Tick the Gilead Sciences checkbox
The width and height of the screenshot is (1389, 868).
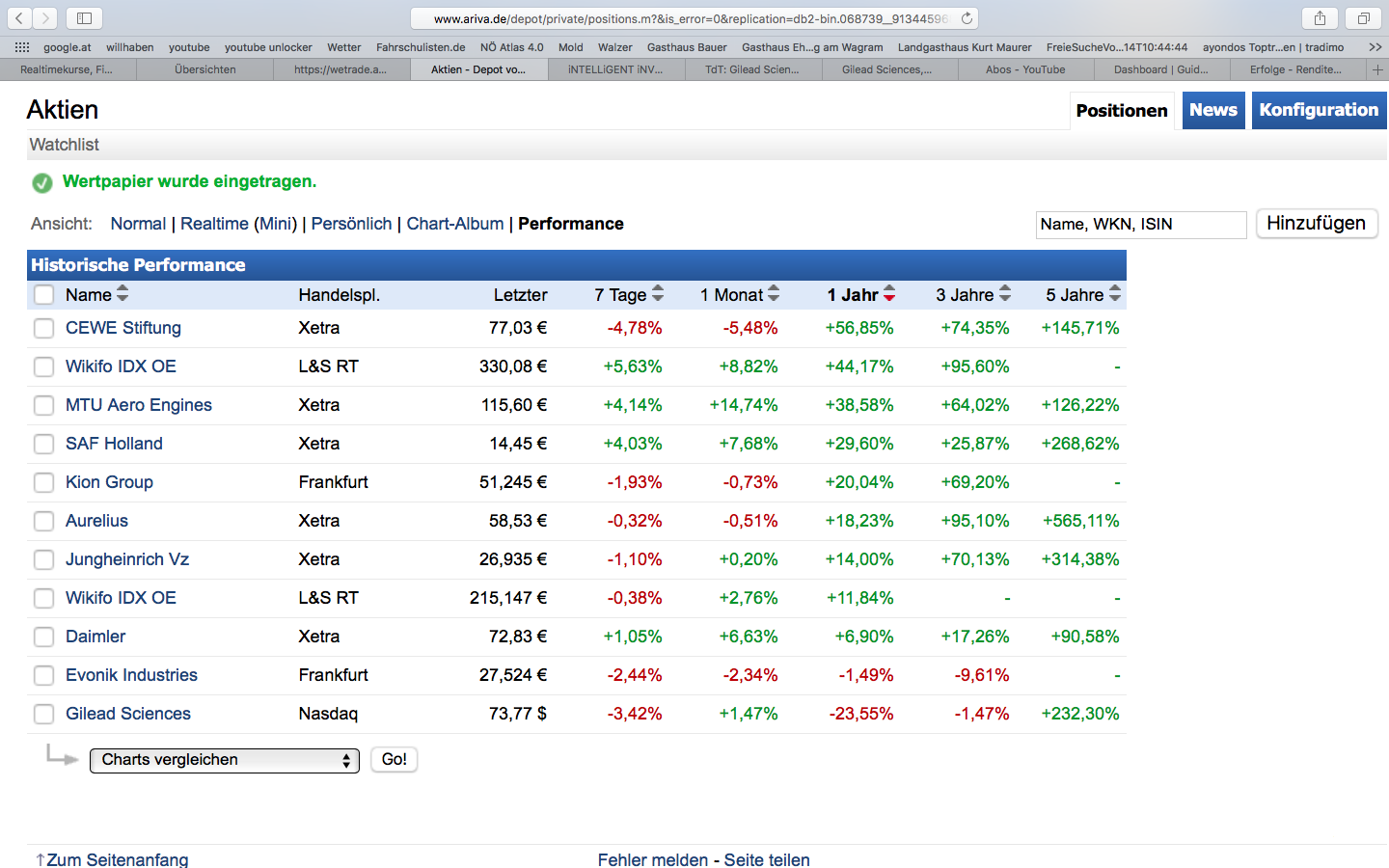43,714
